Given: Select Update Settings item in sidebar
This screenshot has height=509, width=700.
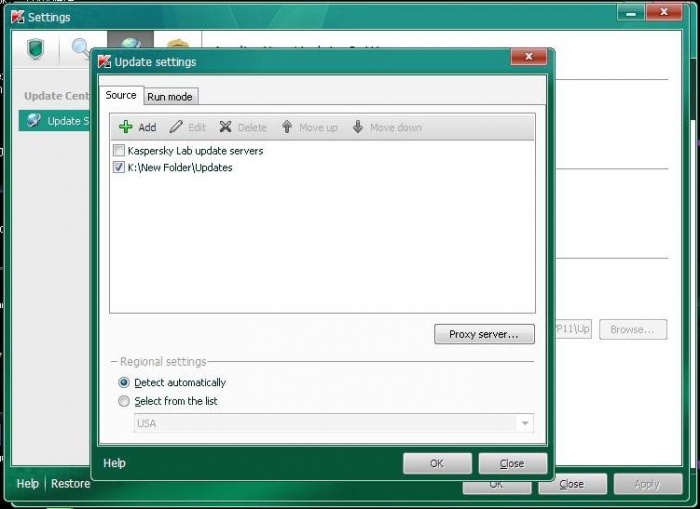Looking at the screenshot, I should click(54, 121).
